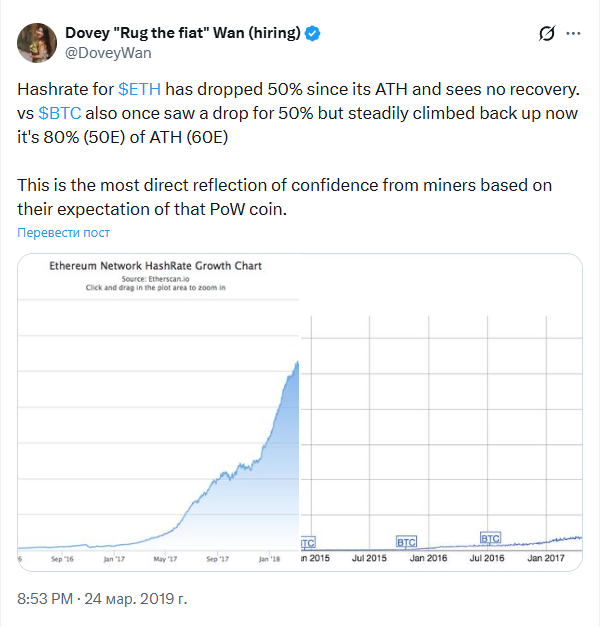Click "Перевести пост" to translate the post
601x627 pixels.
[64, 233]
